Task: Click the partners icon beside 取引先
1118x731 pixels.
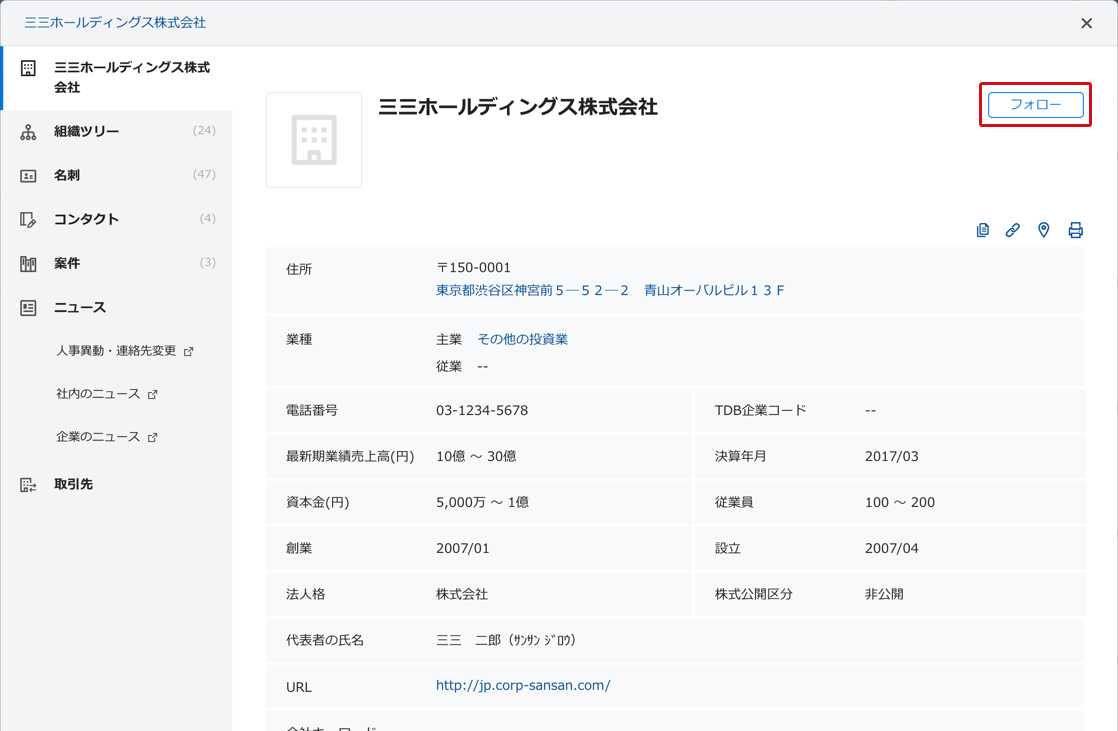Action: click(x=28, y=485)
